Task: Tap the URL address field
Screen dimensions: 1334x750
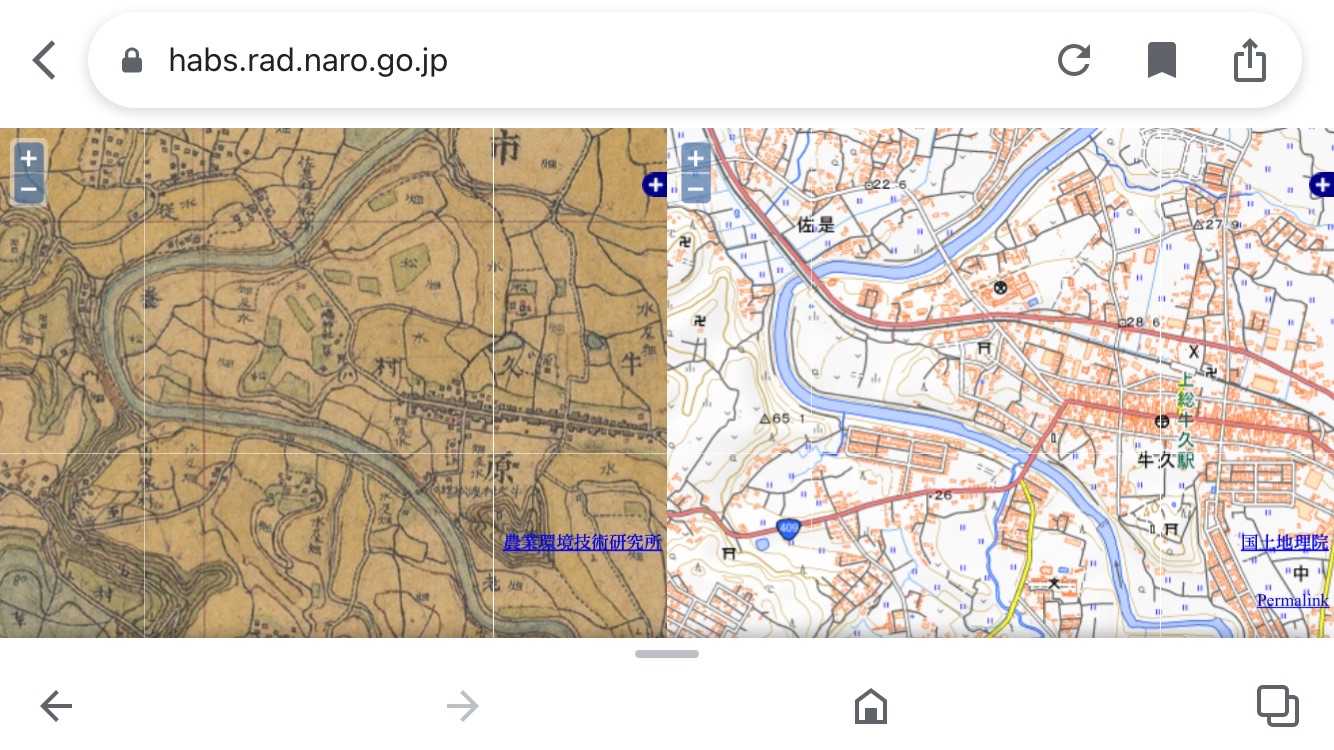Action: [600, 61]
